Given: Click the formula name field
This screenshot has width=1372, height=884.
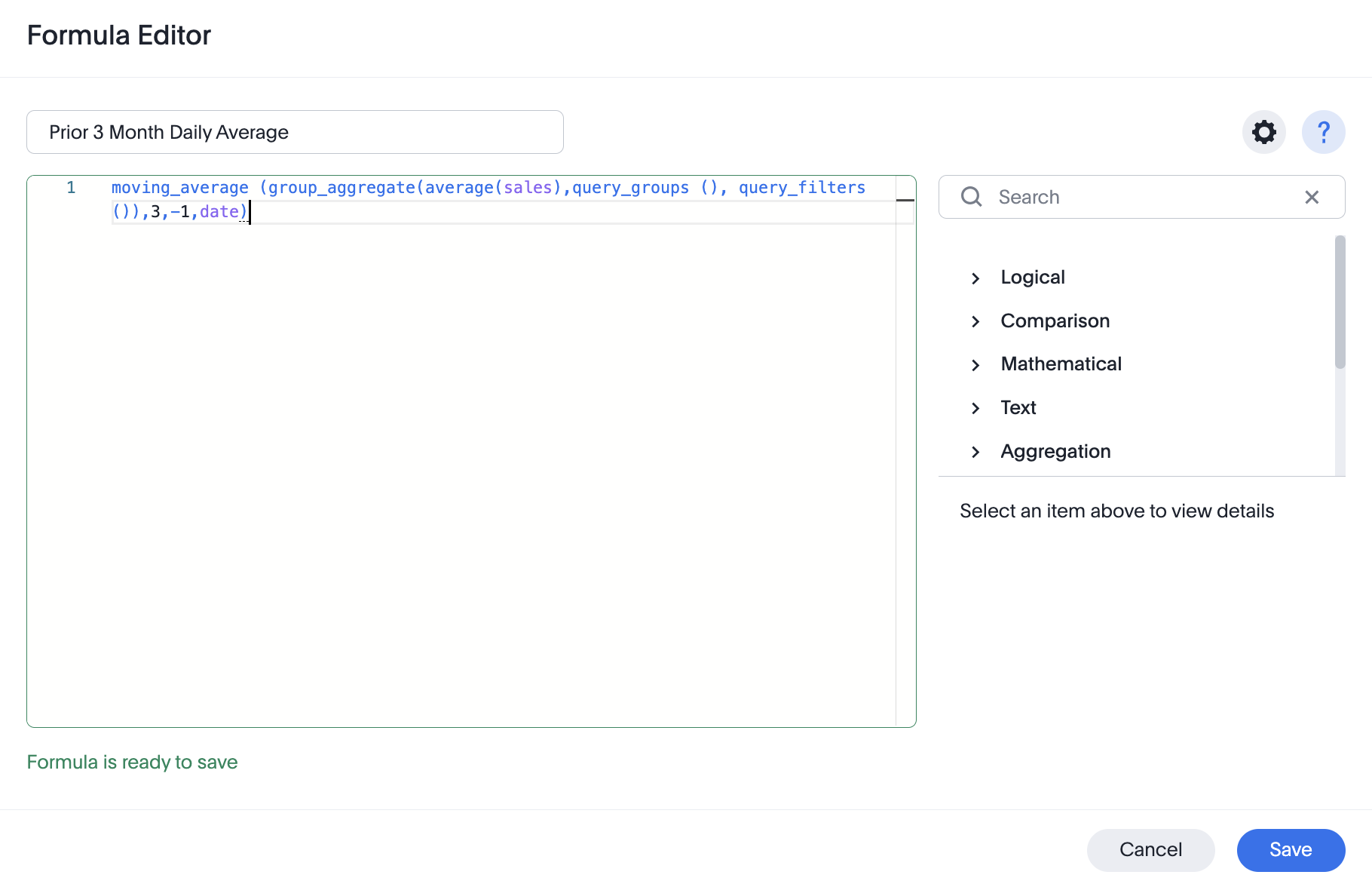Looking at the screenshot, I should pyautogui.click(x=295, y=133).
